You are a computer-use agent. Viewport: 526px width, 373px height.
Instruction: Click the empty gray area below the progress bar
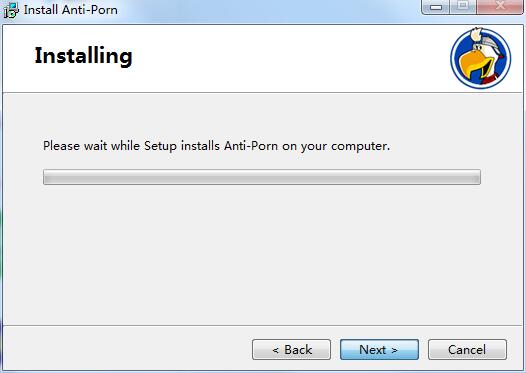pyautogui.click(x=262, y=255)
